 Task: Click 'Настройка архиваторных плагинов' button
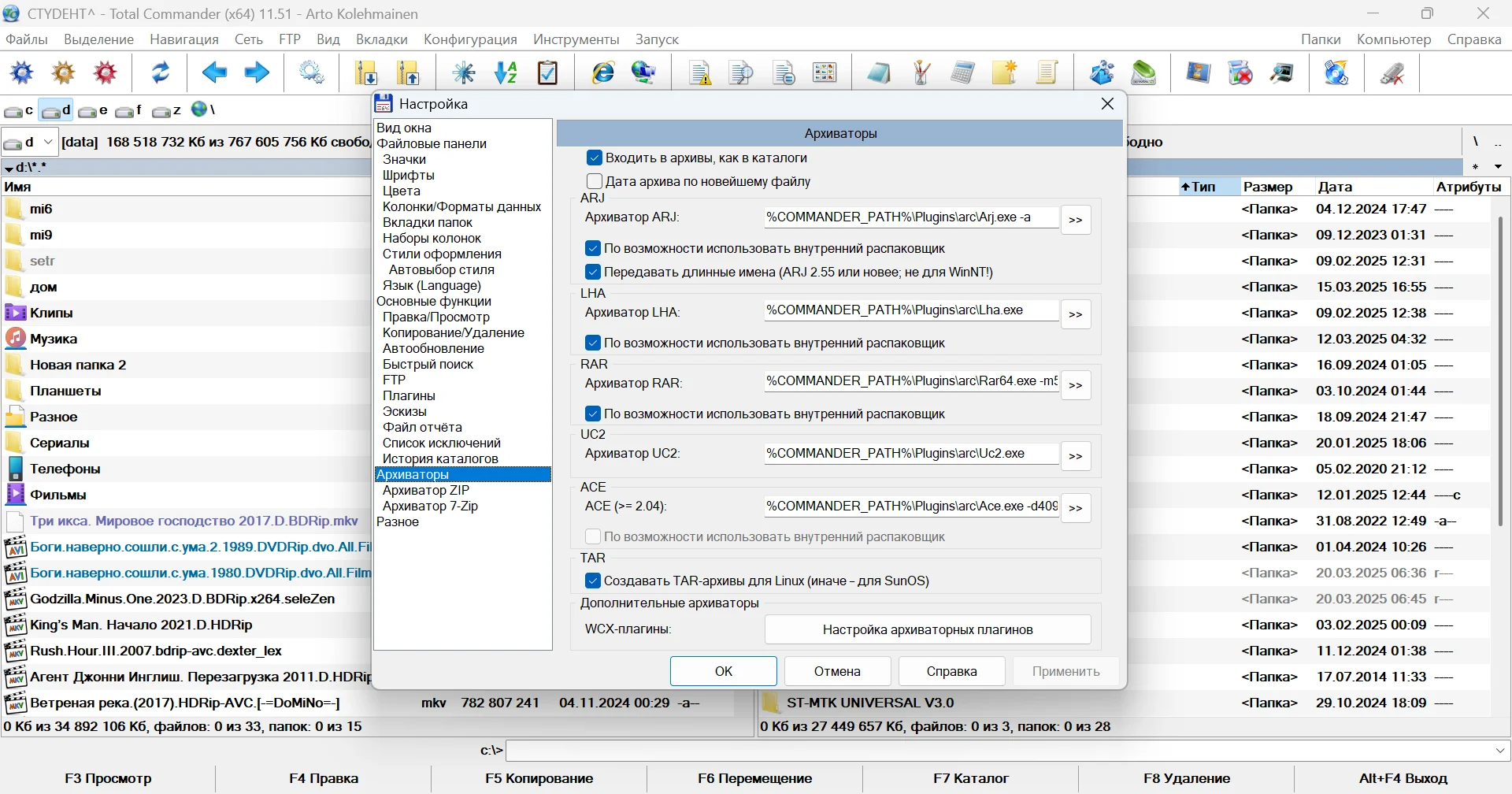pyautogui.click(x=928, y=630)
